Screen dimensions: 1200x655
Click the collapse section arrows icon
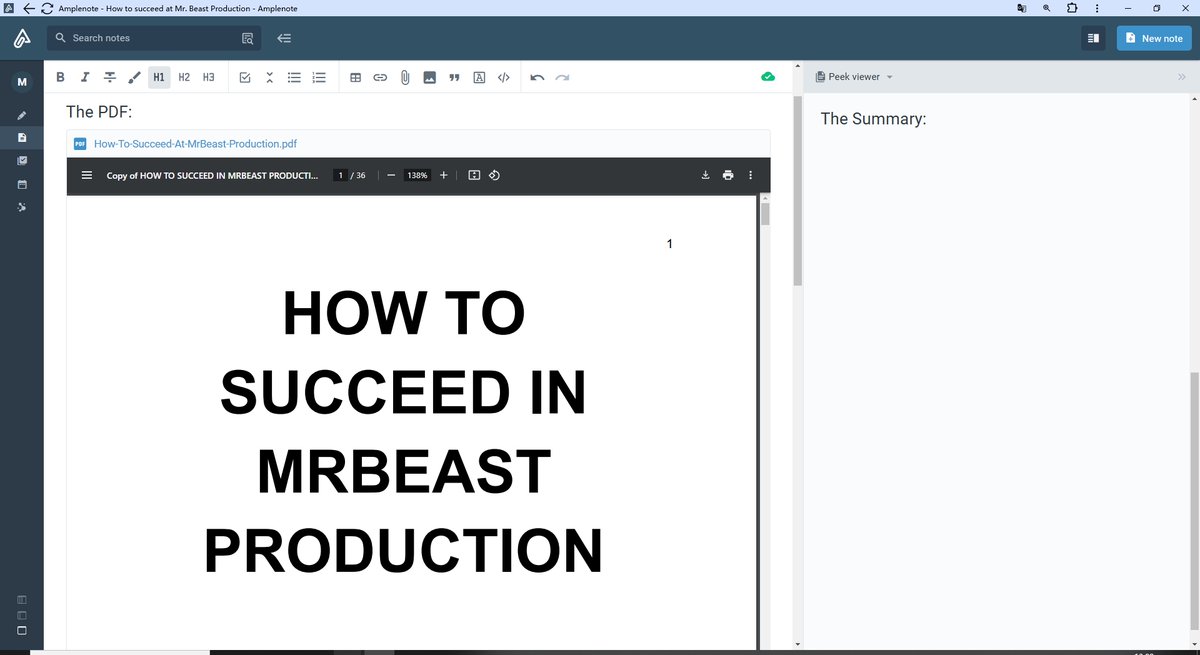coord(269,77)
